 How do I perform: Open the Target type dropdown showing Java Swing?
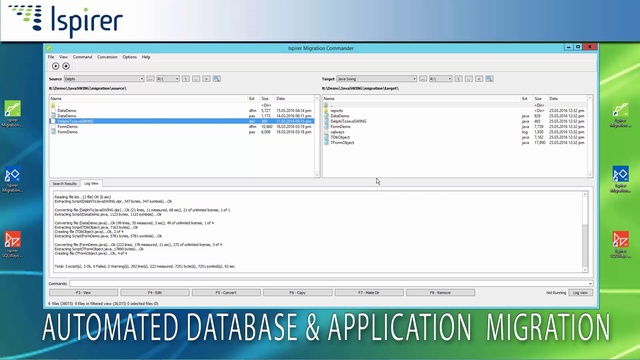(376, 79)
